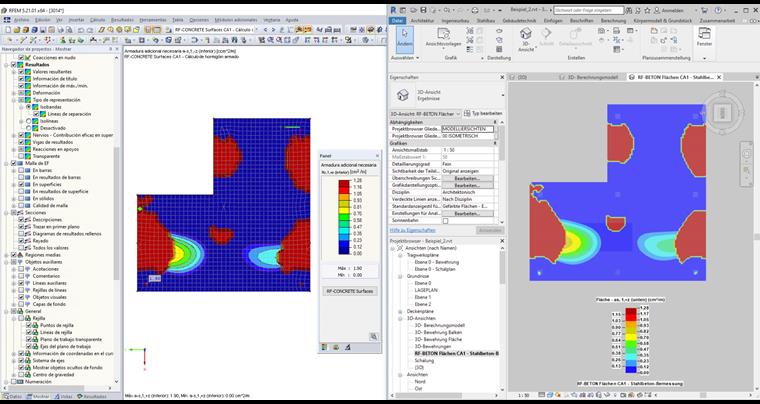Click the 3D view house icon in Eigenschaften
The width and height of the screenshot is (760, 404).
402,95
